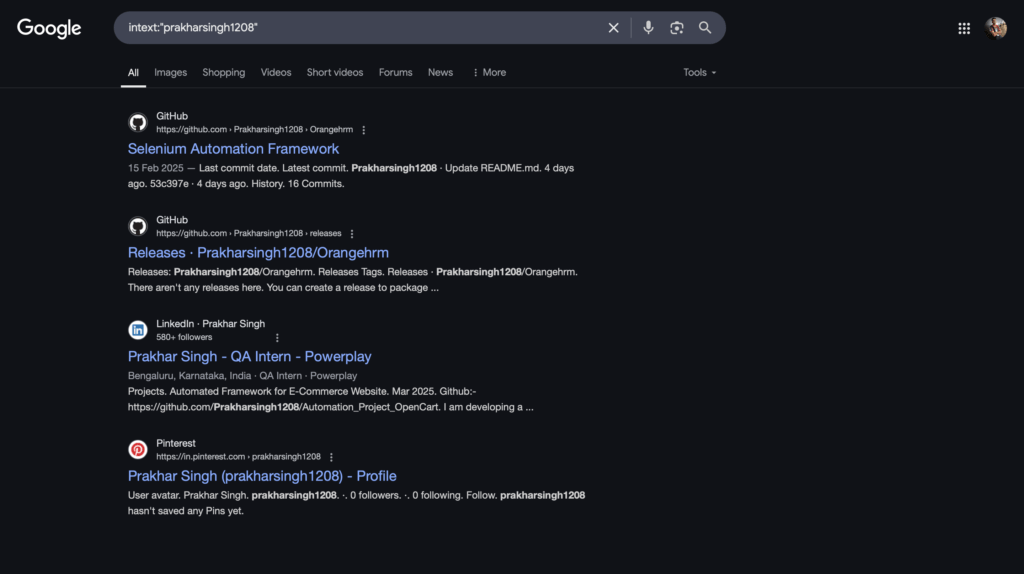Click the '15 Feb 2025' date text

[155, 168]
